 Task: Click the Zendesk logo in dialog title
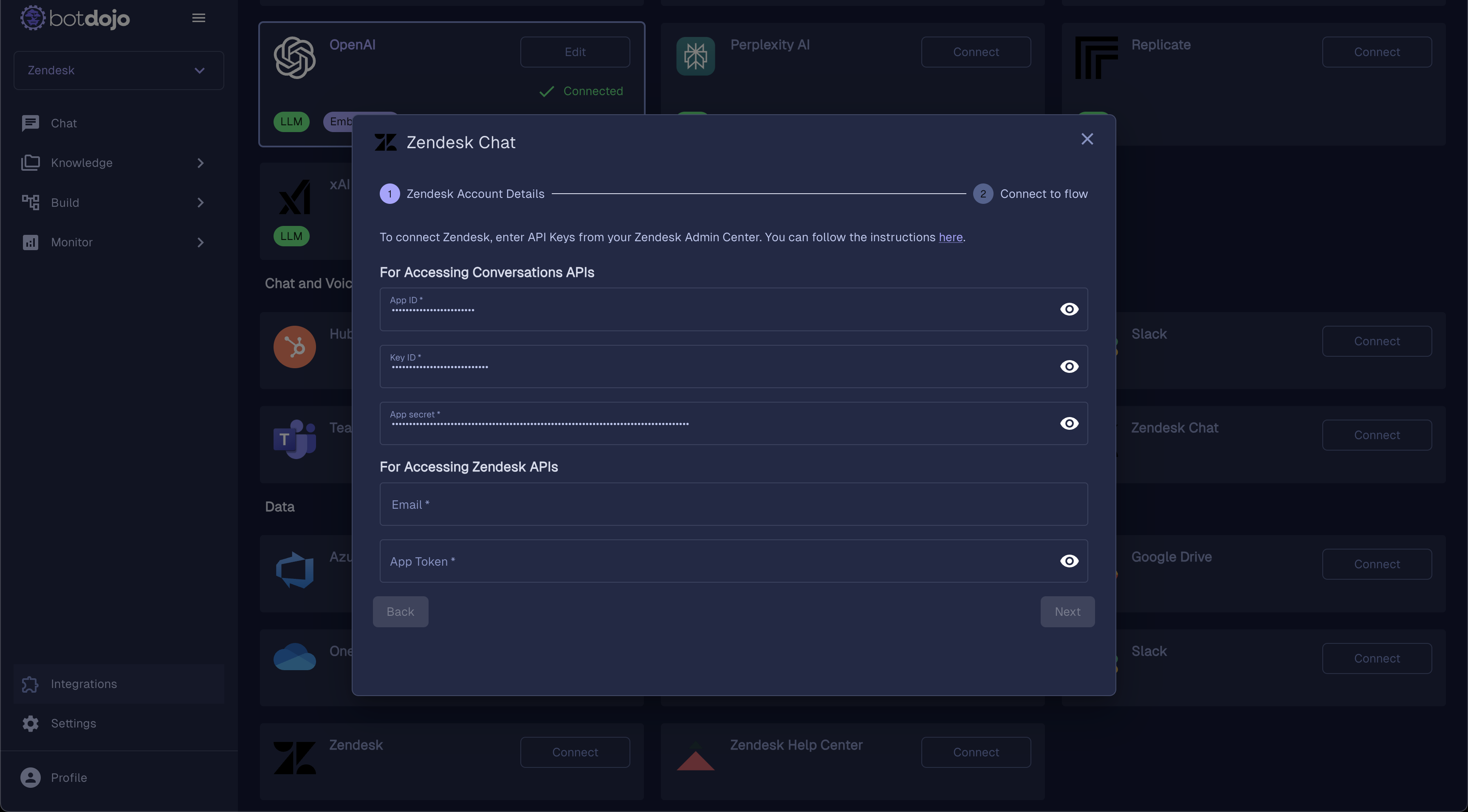click(385, 142)
